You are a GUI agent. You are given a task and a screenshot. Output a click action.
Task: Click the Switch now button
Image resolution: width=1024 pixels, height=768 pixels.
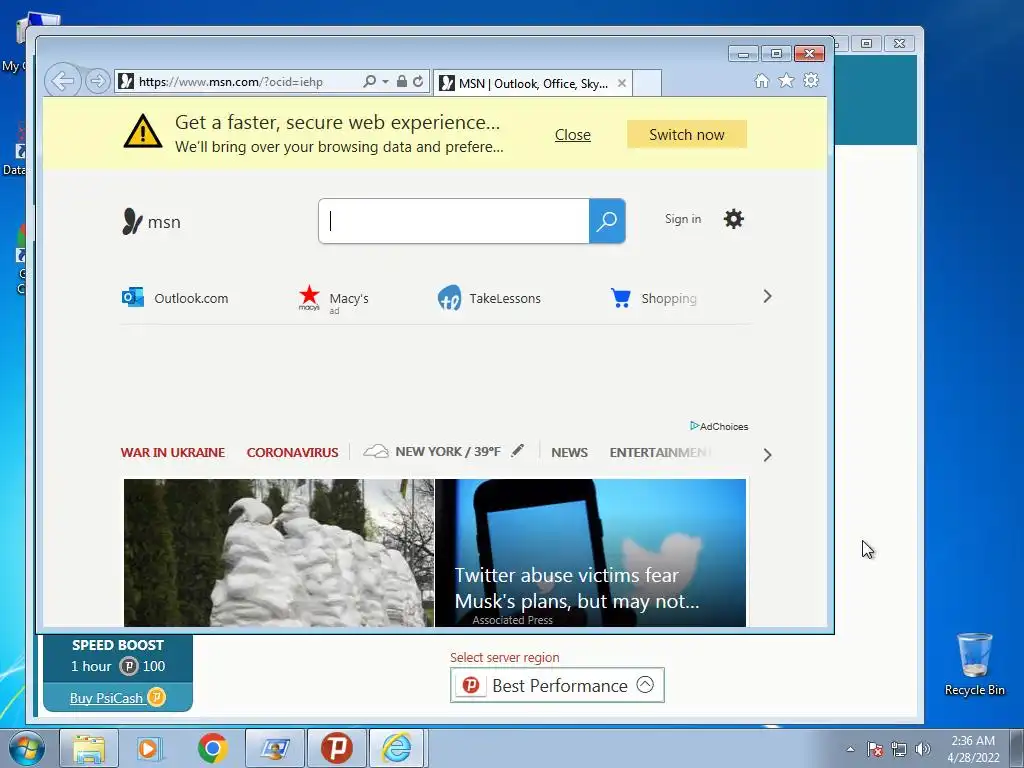click(x=686, y=135)
